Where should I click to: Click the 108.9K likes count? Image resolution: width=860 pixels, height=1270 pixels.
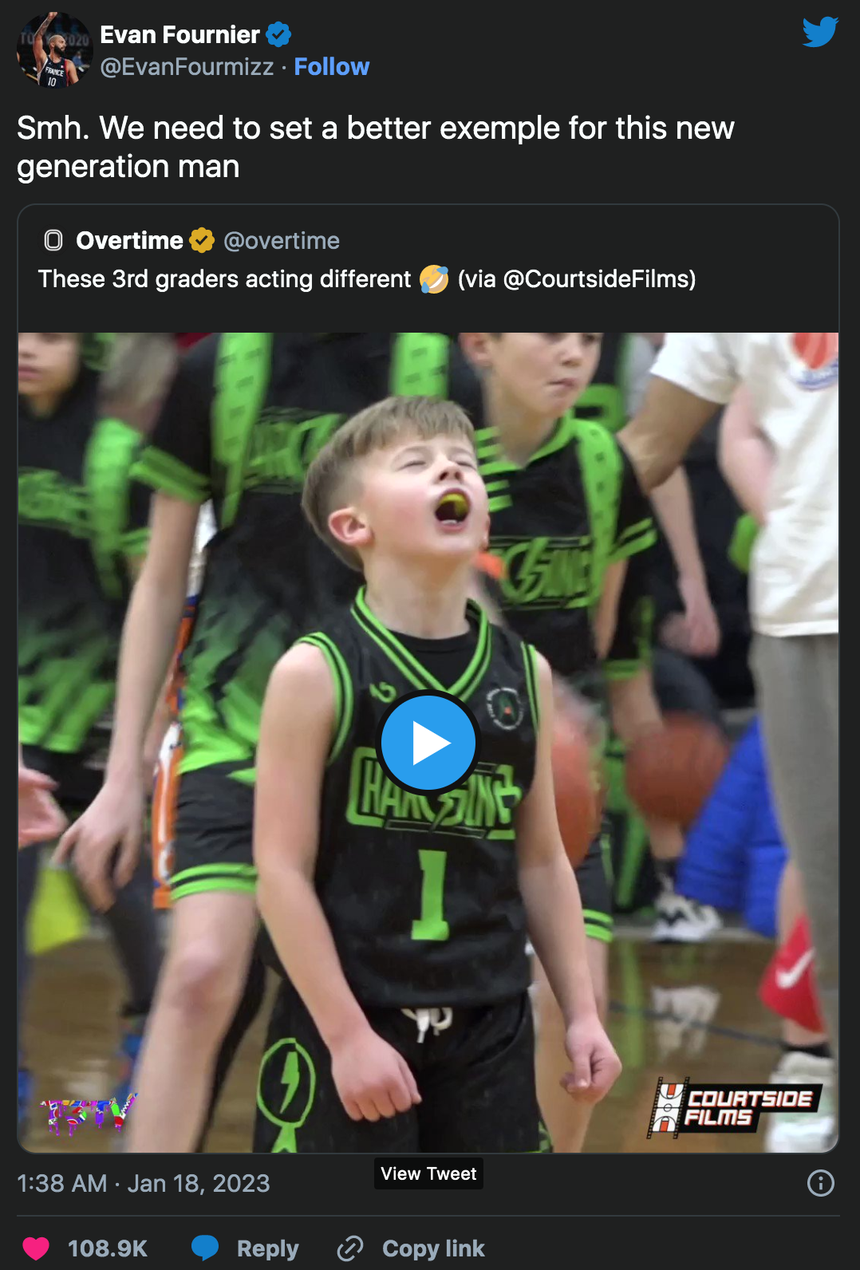pyautogui.click(x=107, y=1248)
